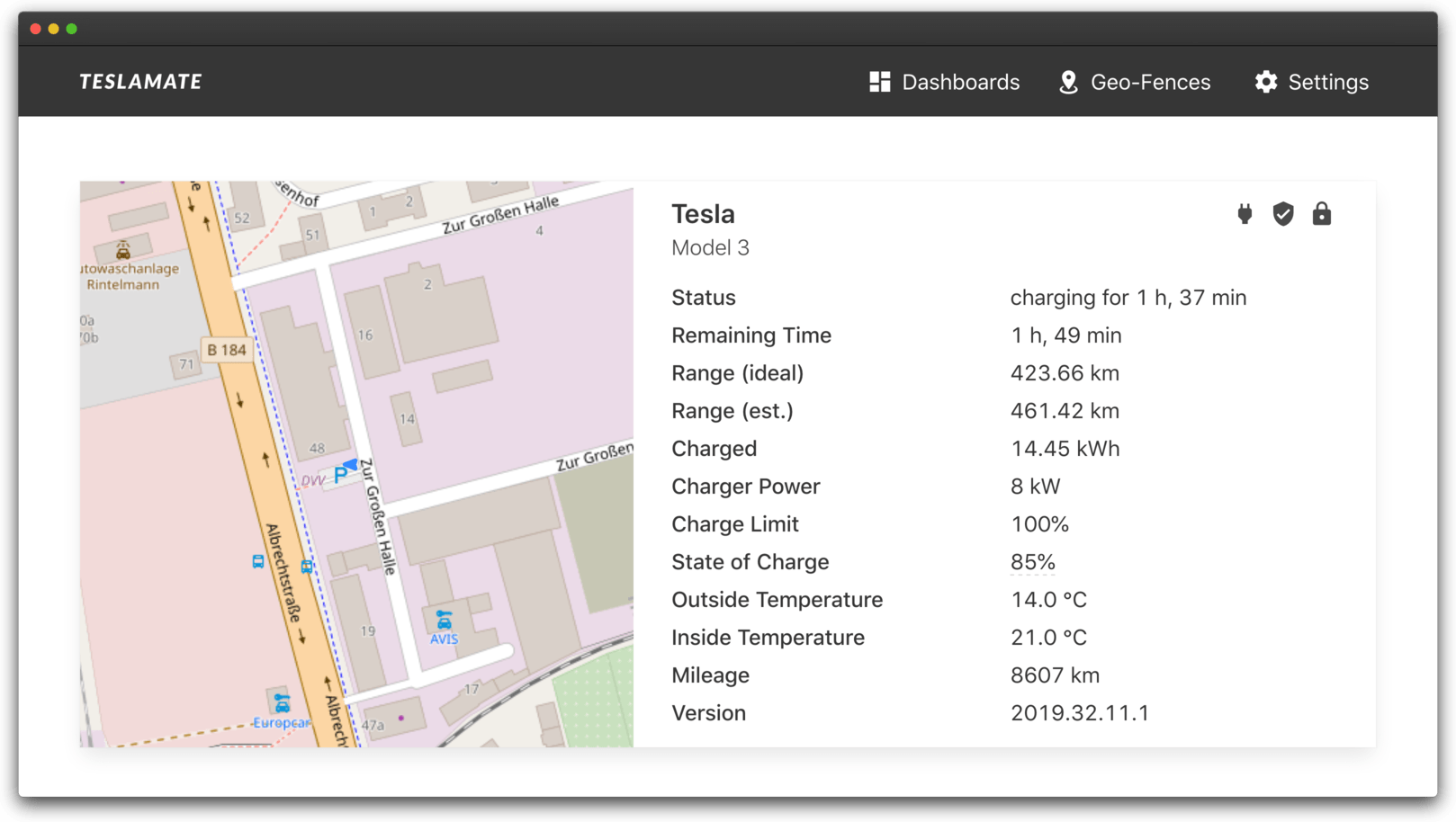
Task: Click the charging plug status icon
Action: click(x=1244, y=214)
